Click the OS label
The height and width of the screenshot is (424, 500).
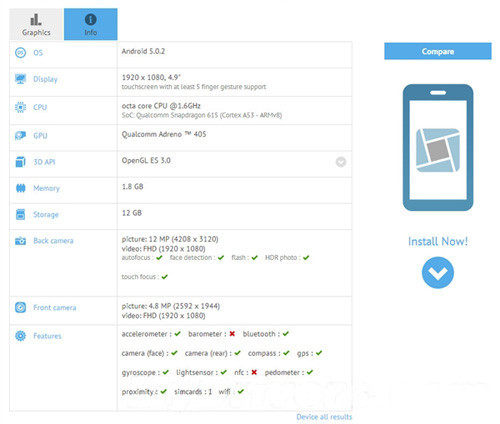(x=38, y=53)
